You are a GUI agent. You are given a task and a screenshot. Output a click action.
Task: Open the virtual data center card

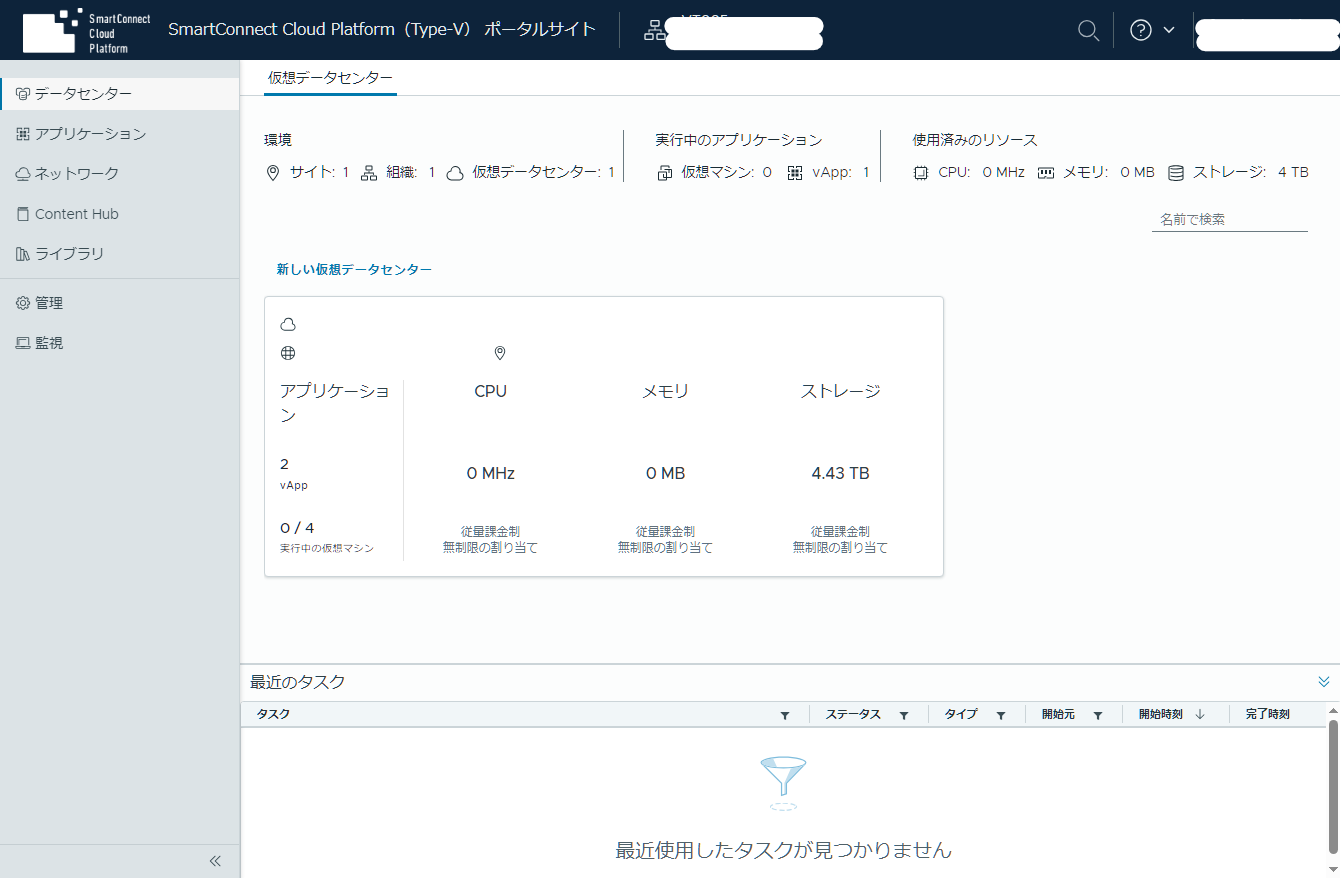604,436
